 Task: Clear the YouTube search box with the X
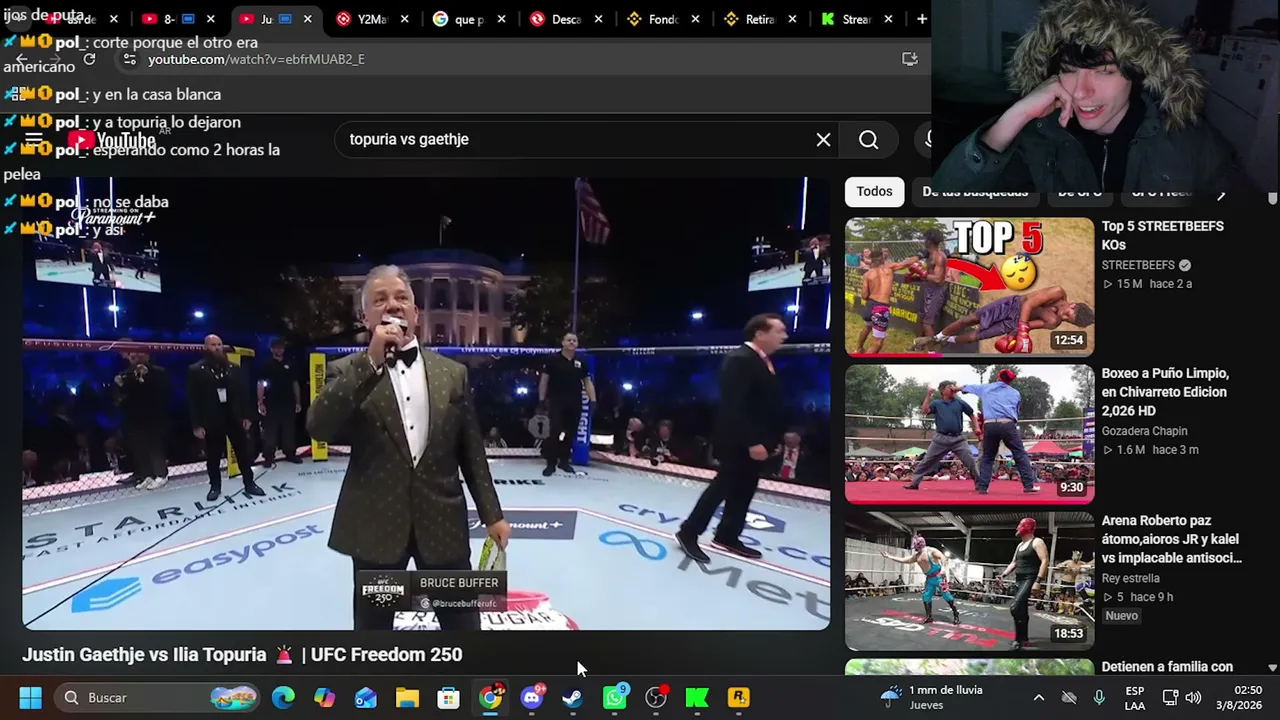823,140
